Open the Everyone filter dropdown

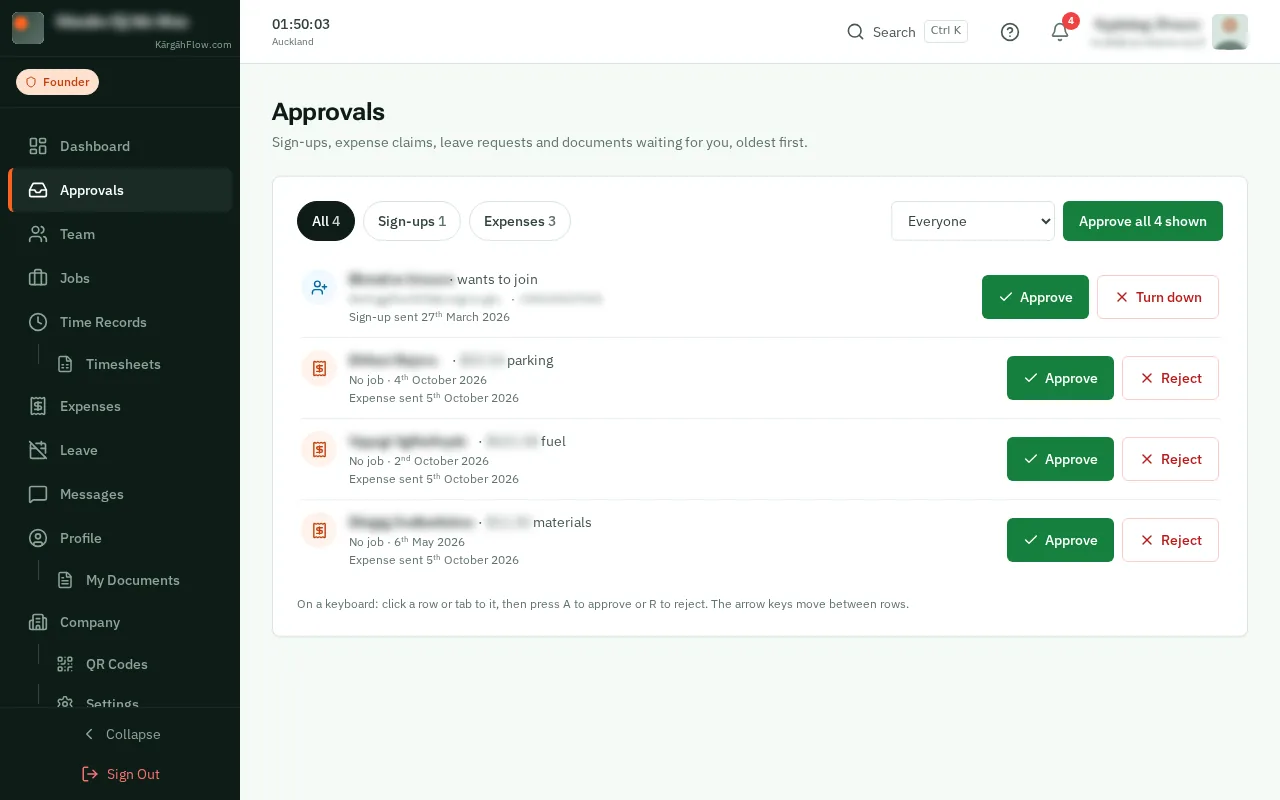click(x=973, y=221)
